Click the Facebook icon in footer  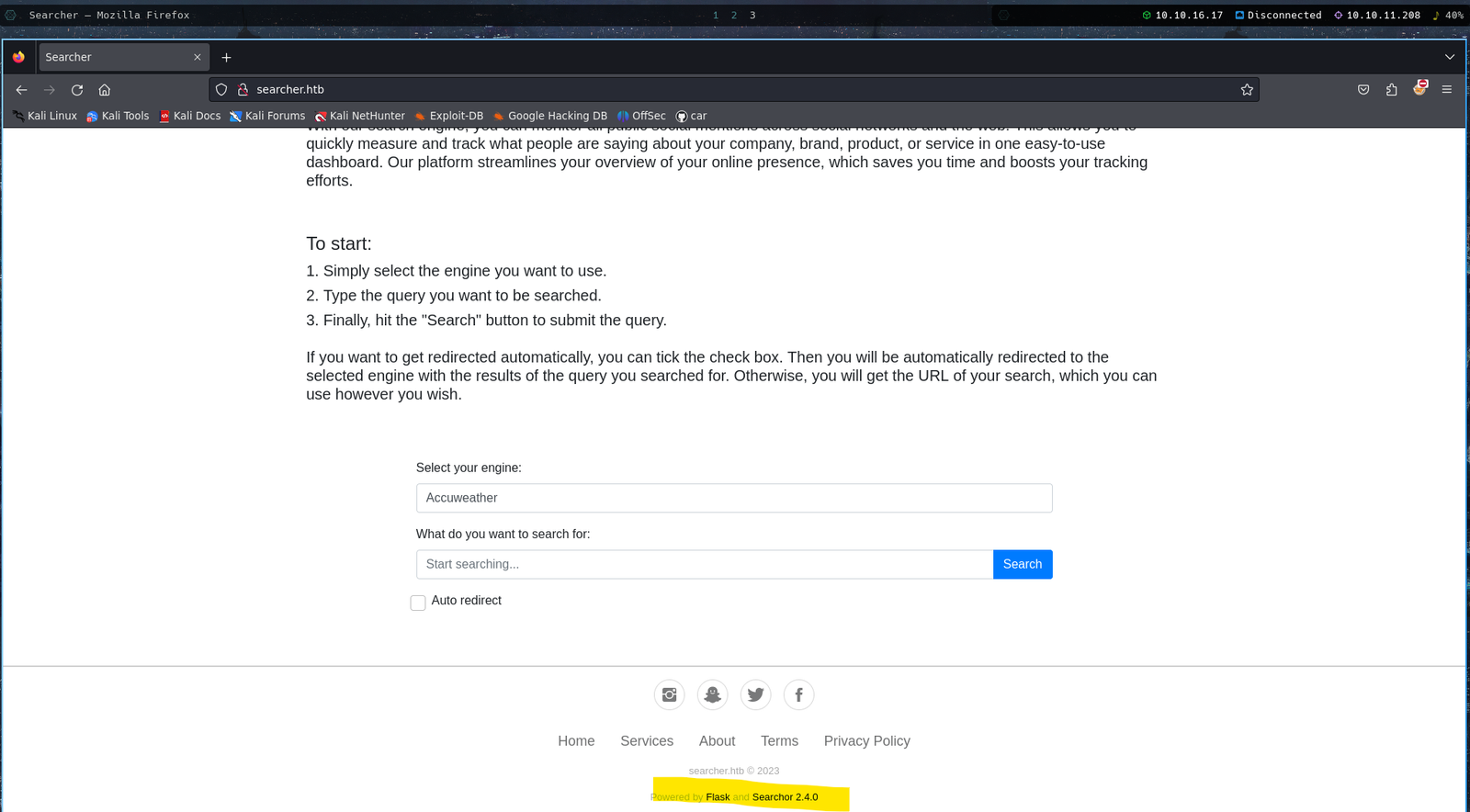(798, 694)
